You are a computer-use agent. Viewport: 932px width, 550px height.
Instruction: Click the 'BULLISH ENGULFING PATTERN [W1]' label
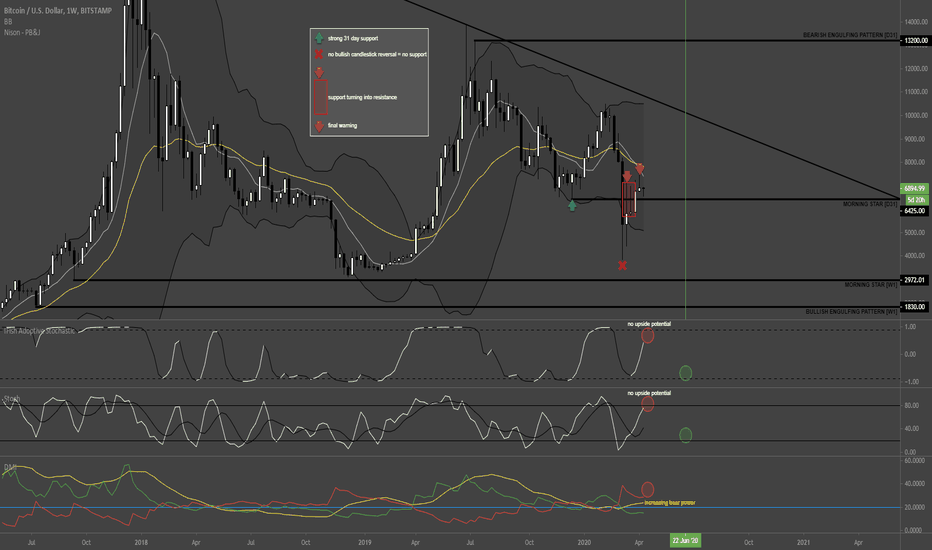(x=851, y=312)
